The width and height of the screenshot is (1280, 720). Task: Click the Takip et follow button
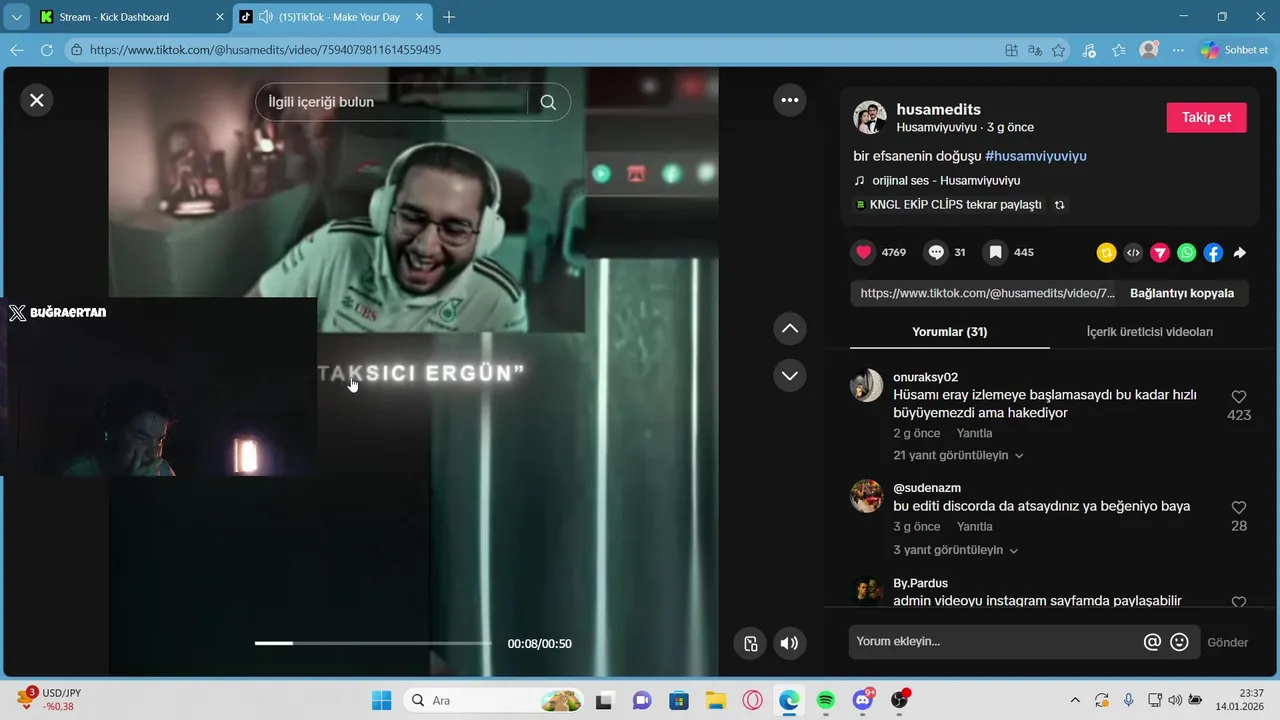[1206, 117]
